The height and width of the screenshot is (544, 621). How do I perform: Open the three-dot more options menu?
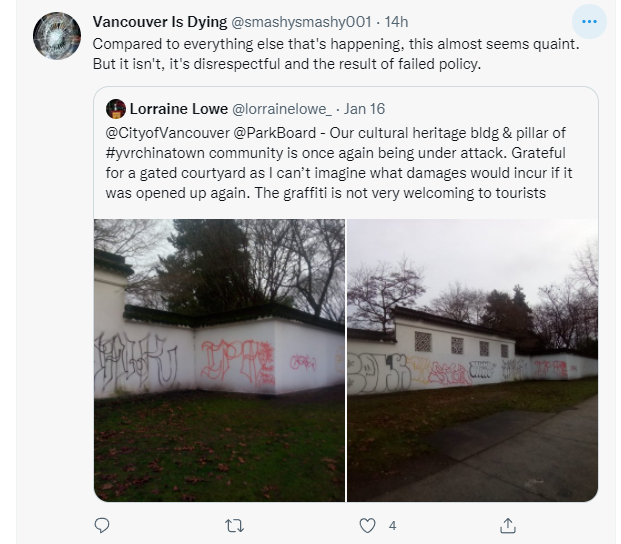point(589,22)
